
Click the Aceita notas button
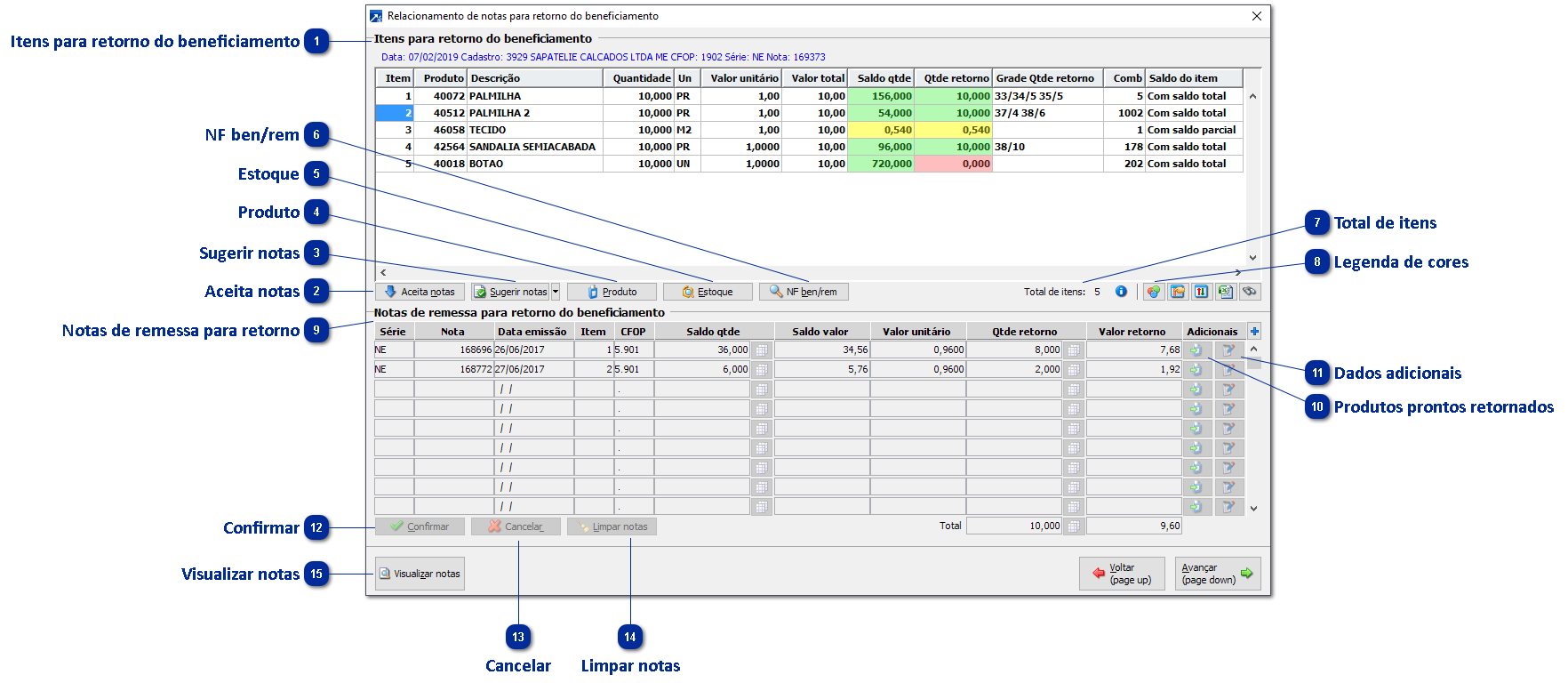coord(420,292)
